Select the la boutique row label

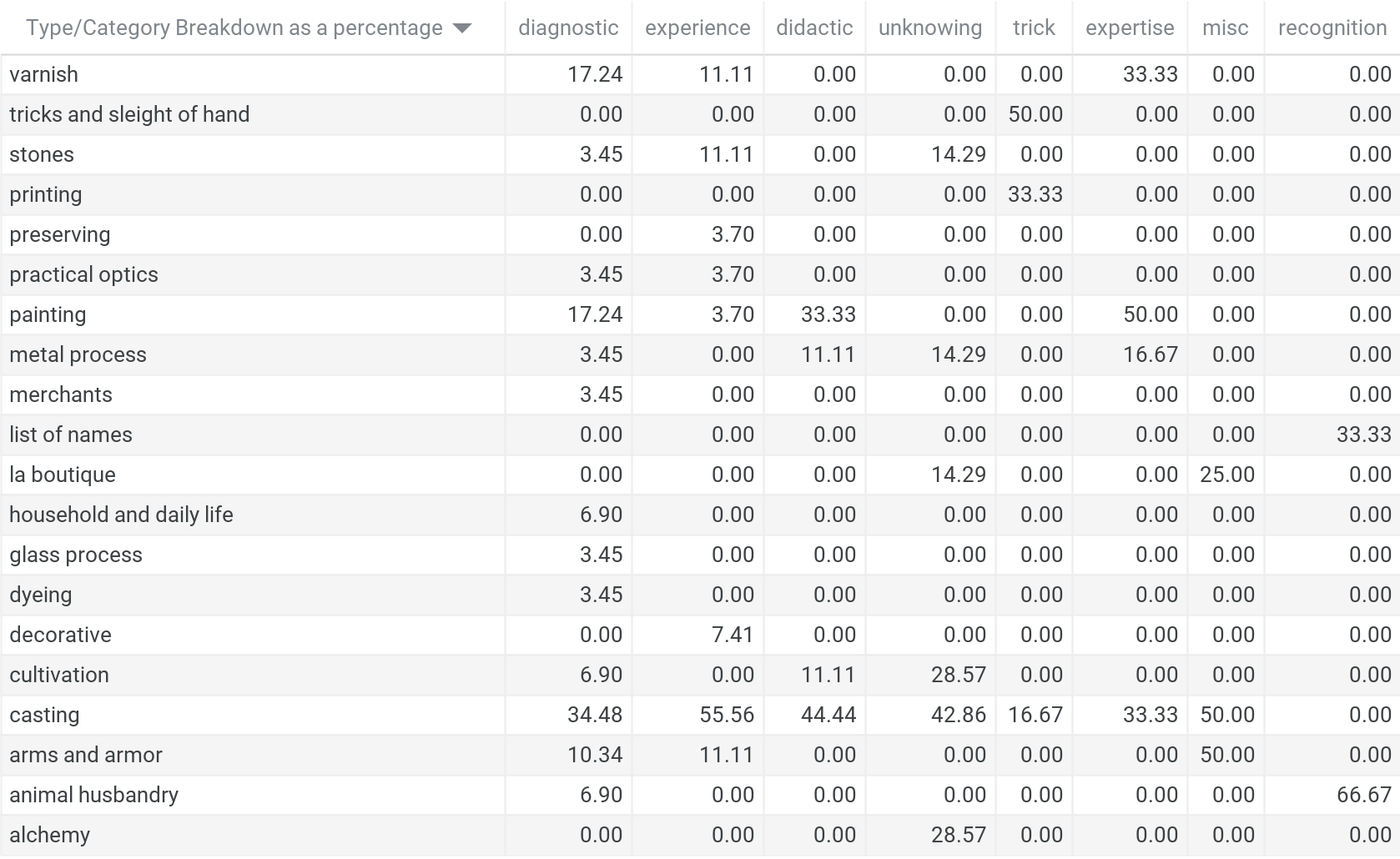[x=63, y=475]
